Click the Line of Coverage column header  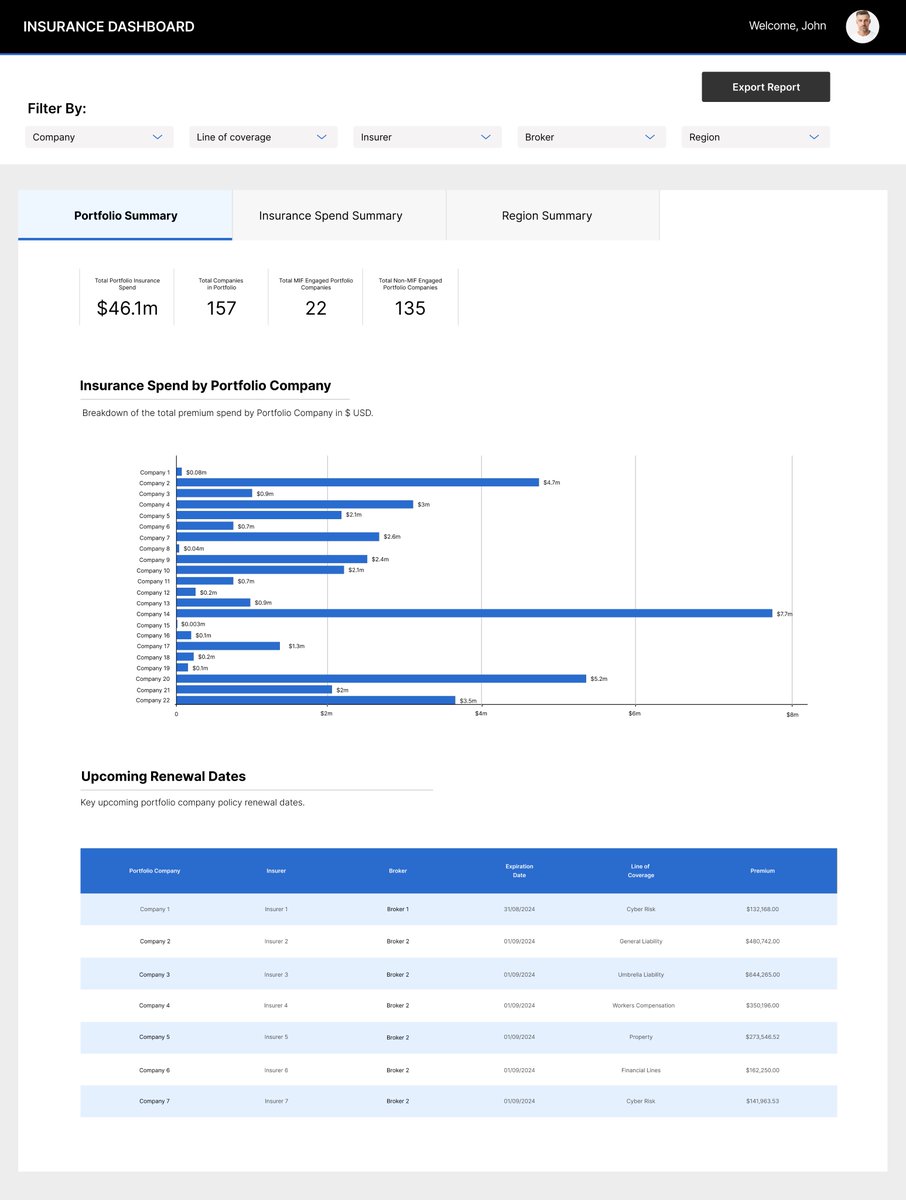[x=641, y=871]
